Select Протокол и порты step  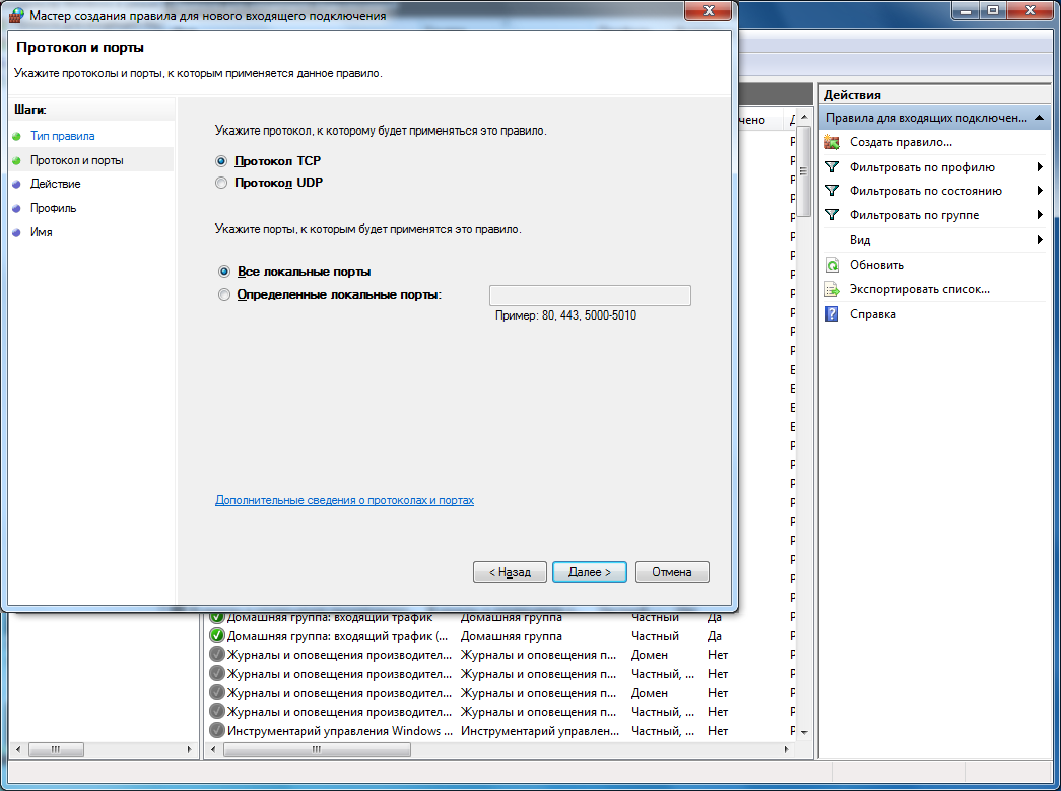pos(76,160)
